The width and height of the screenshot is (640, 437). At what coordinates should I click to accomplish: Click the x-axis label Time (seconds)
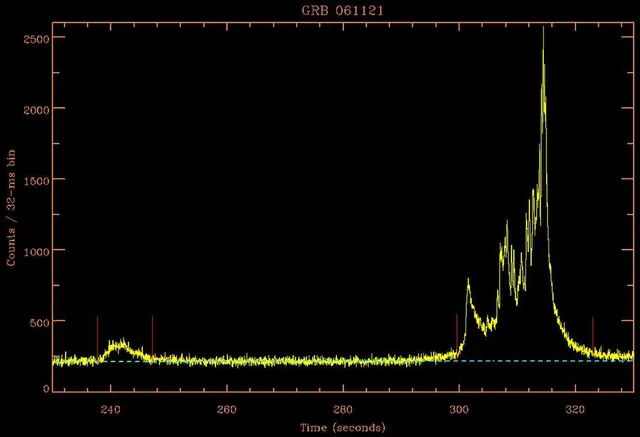pos(342,428)
